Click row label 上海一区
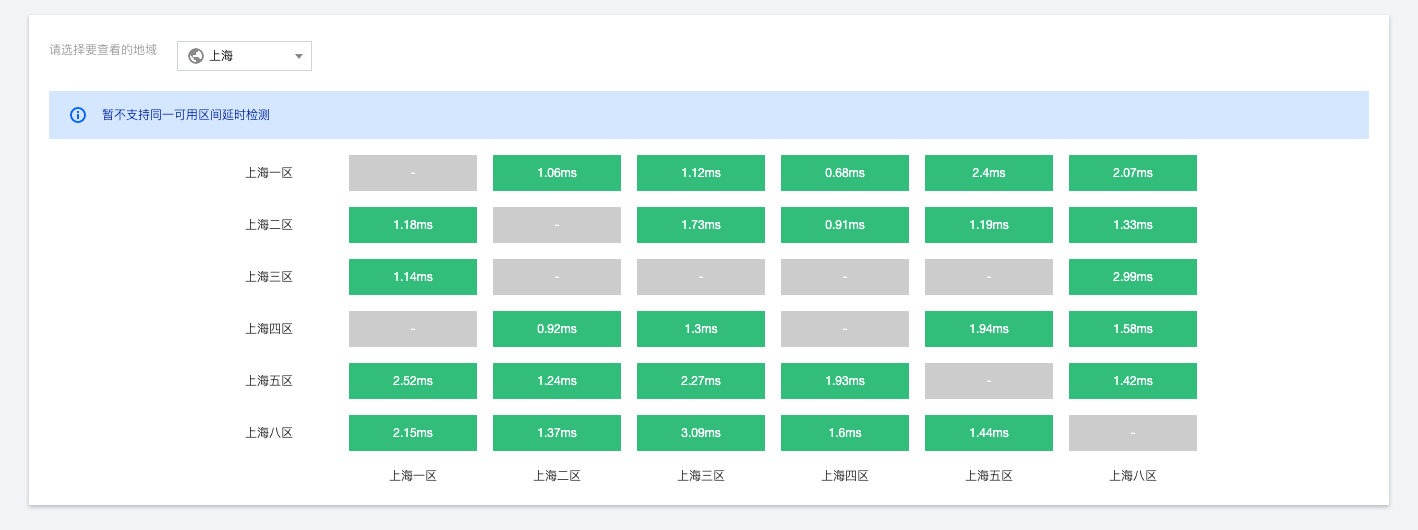1418x530 pixels. 269,173
